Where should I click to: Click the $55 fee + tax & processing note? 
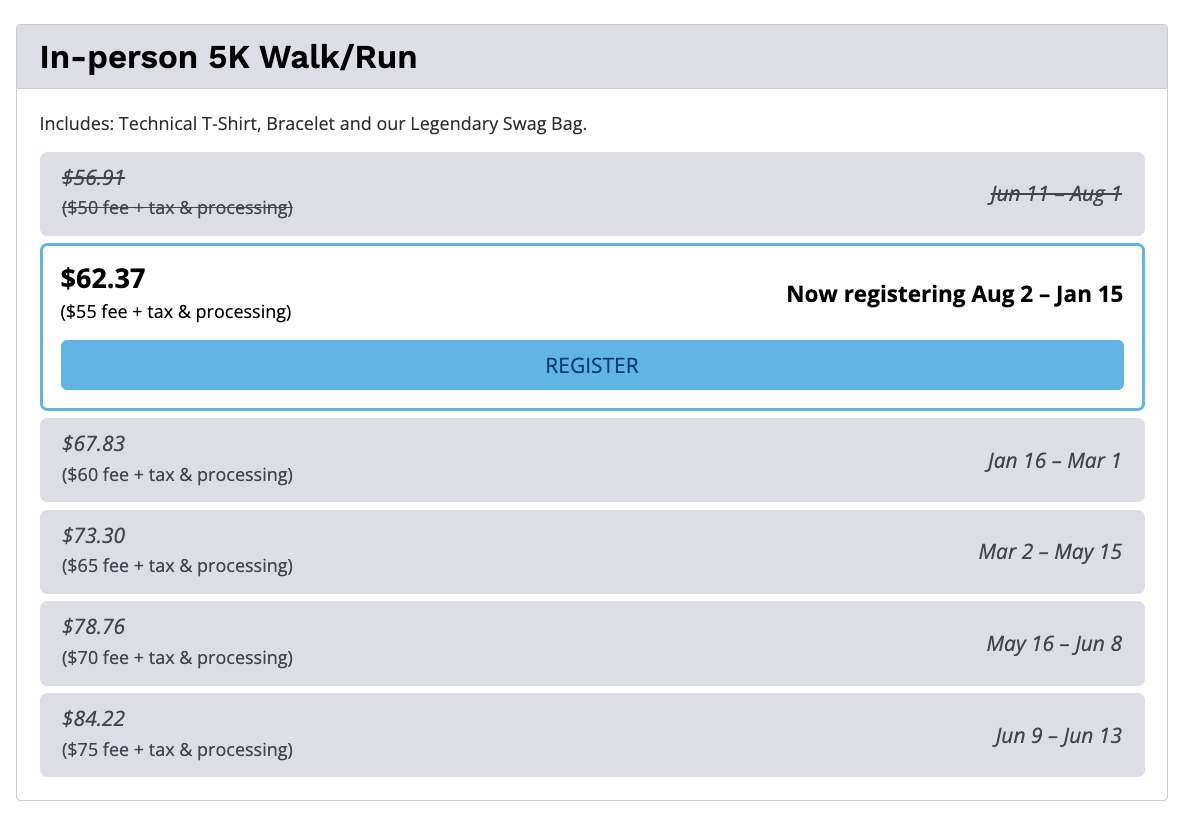(176, 312)
